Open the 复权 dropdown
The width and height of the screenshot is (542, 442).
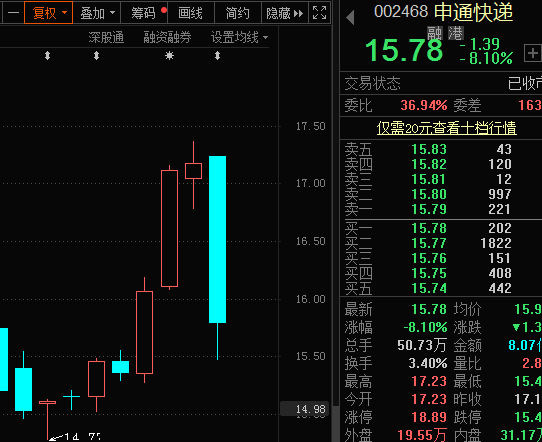(49, 13)
